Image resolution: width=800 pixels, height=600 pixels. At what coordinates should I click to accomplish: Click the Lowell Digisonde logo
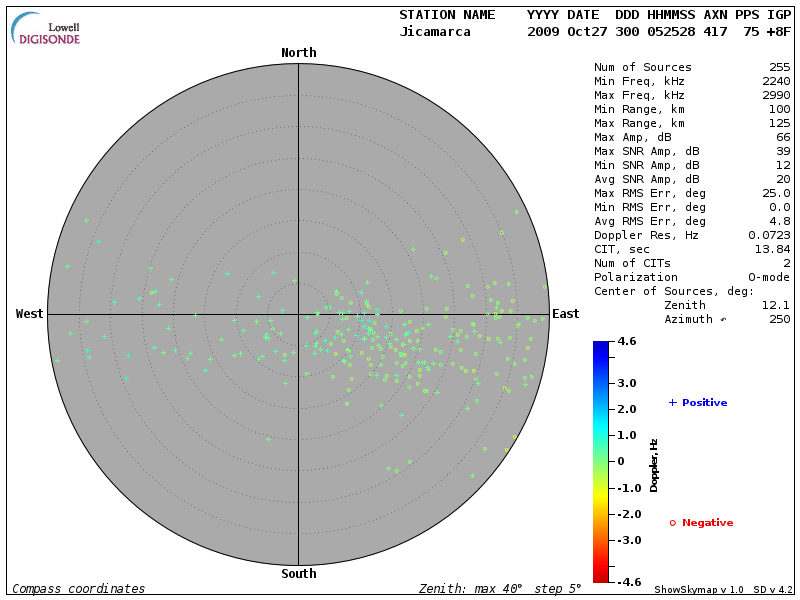pos(46,29)
